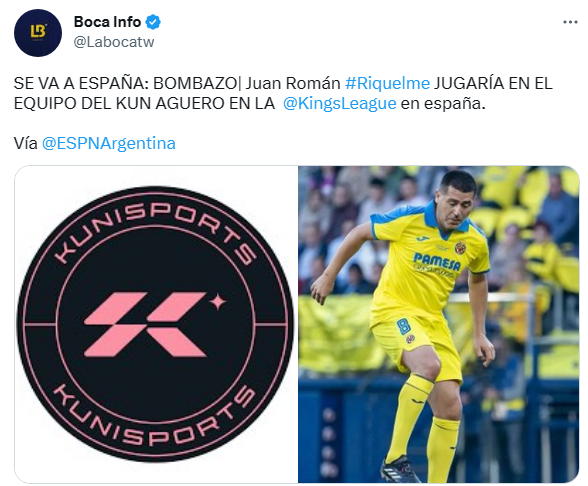Visit the @Labocatw handle

[x=114, y=42]
